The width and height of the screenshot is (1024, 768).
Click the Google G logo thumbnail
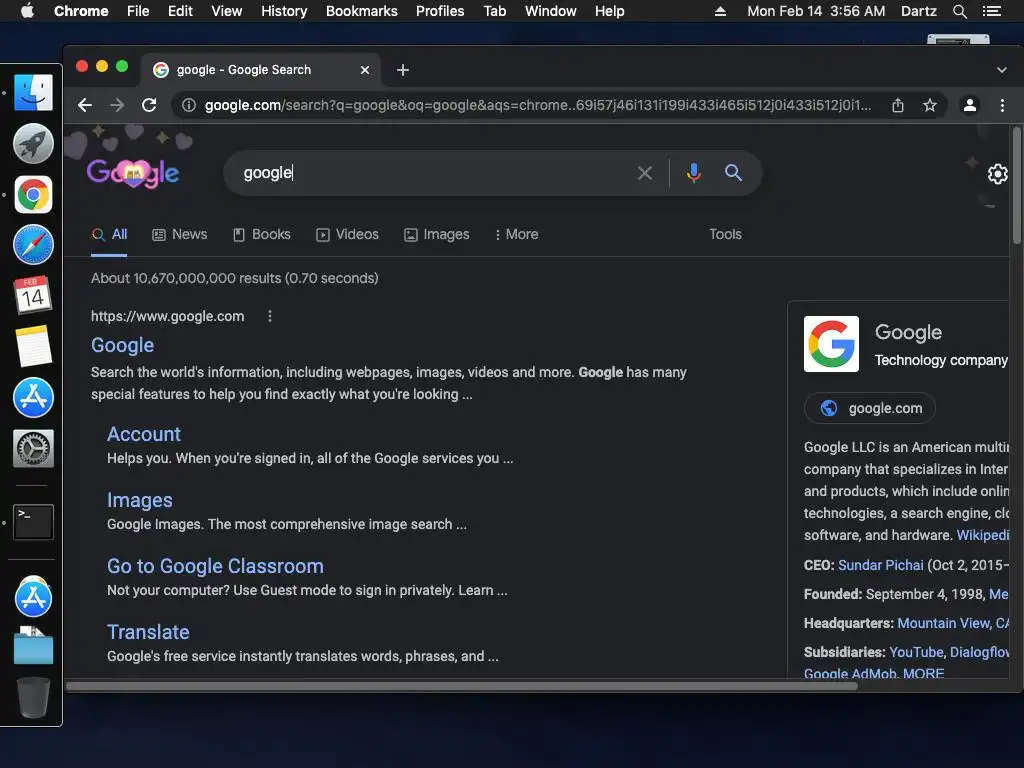coord(831,344)
